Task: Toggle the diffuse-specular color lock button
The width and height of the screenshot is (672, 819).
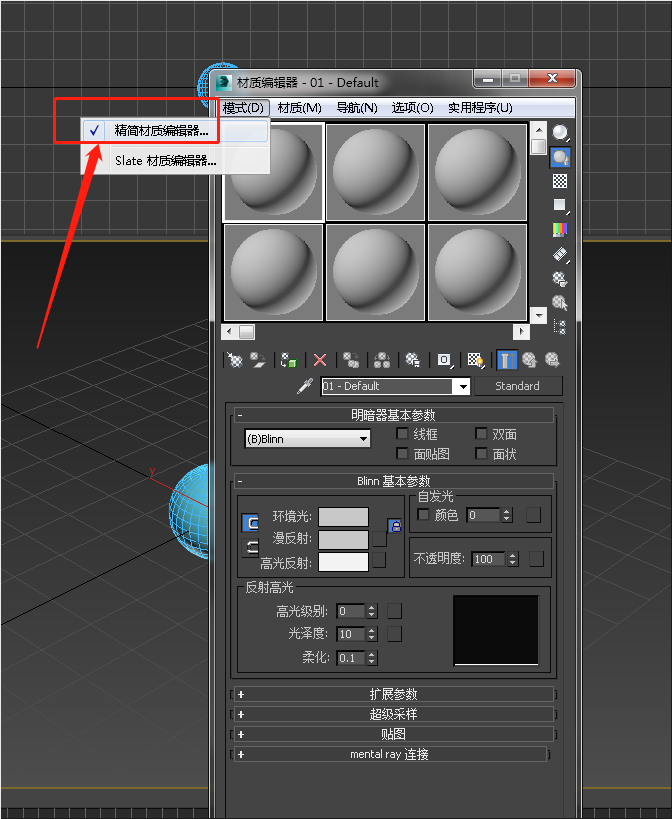Action: (251, 547)
